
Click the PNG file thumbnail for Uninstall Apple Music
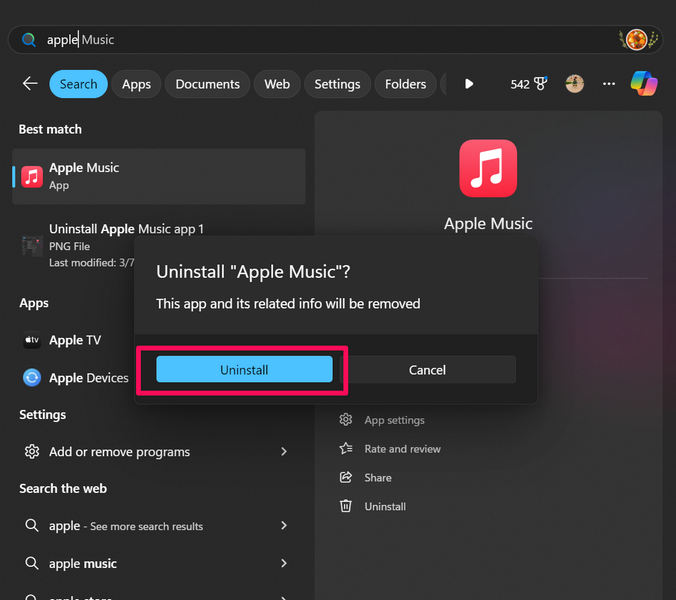coord(32,246)
